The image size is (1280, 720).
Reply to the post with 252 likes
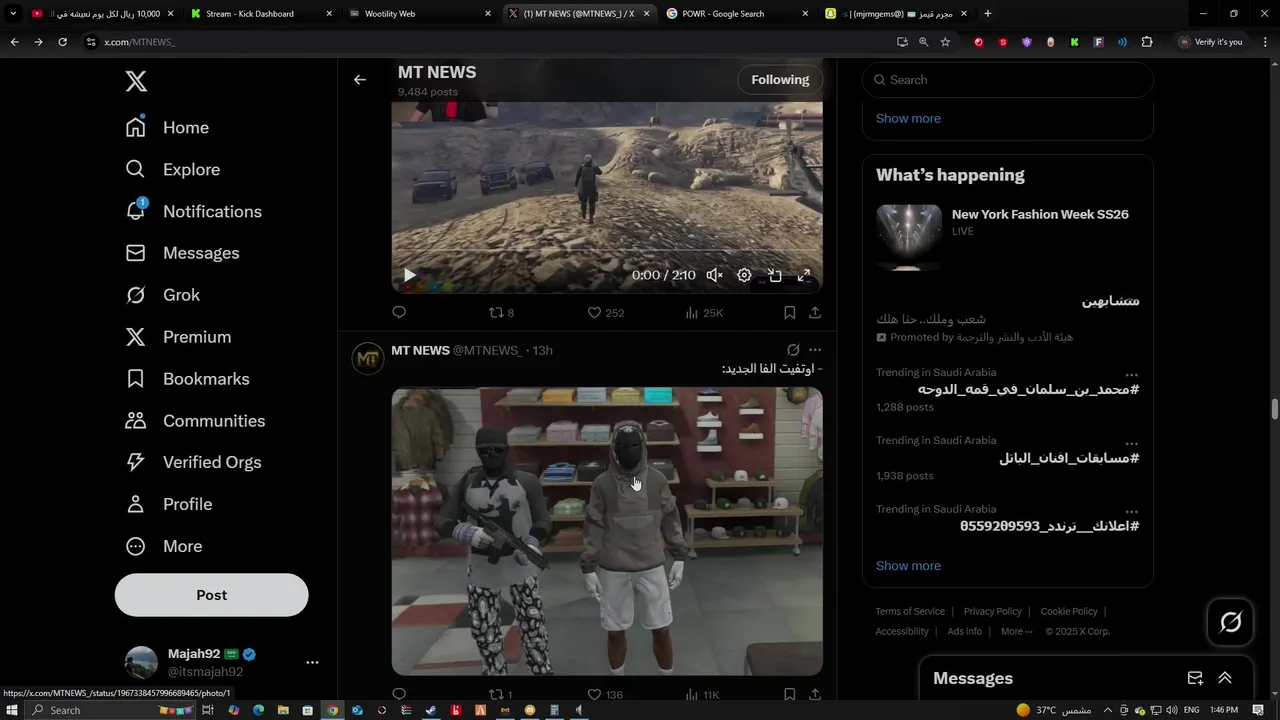tap(399, 313)
